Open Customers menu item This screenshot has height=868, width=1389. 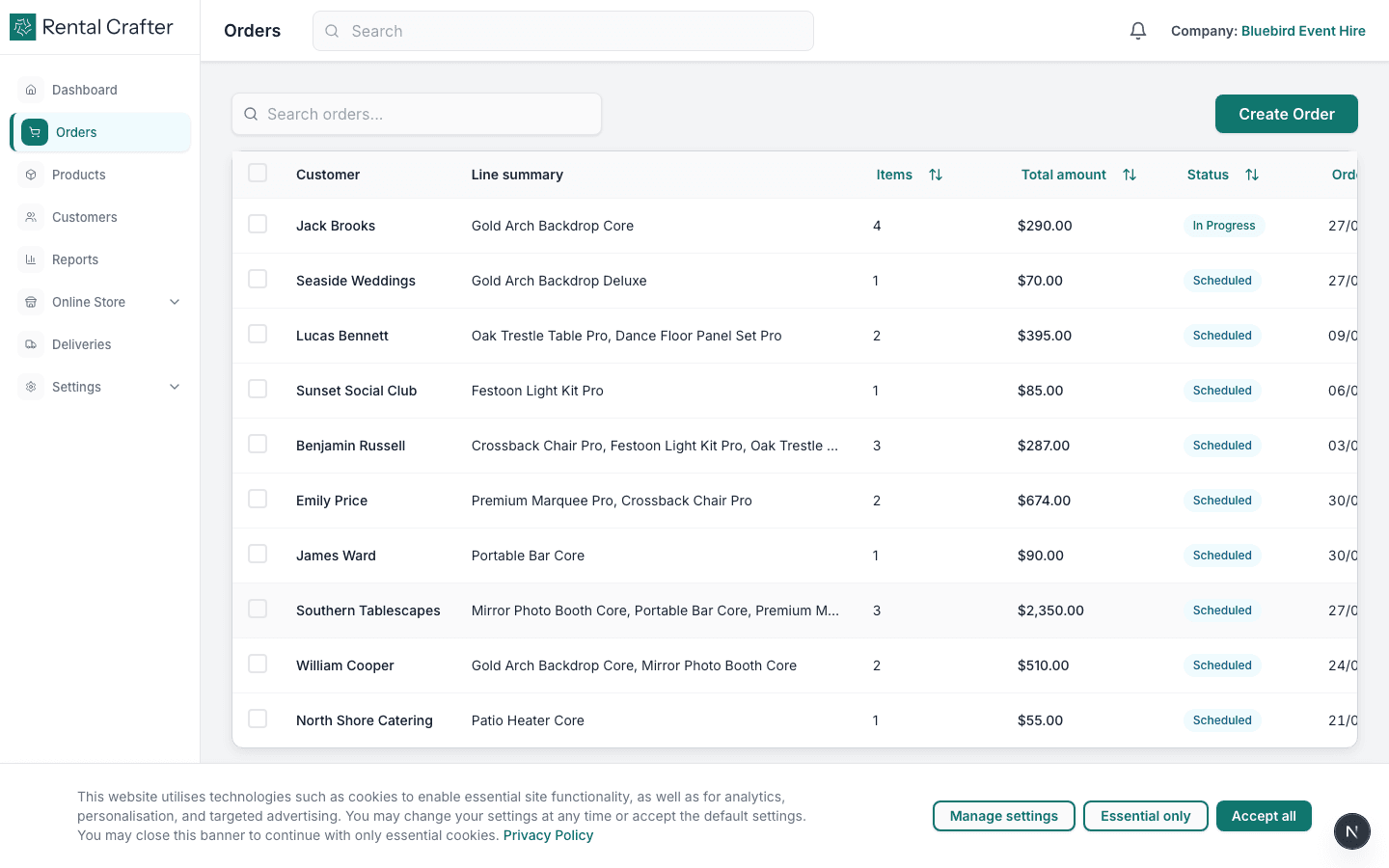[100, 217]
